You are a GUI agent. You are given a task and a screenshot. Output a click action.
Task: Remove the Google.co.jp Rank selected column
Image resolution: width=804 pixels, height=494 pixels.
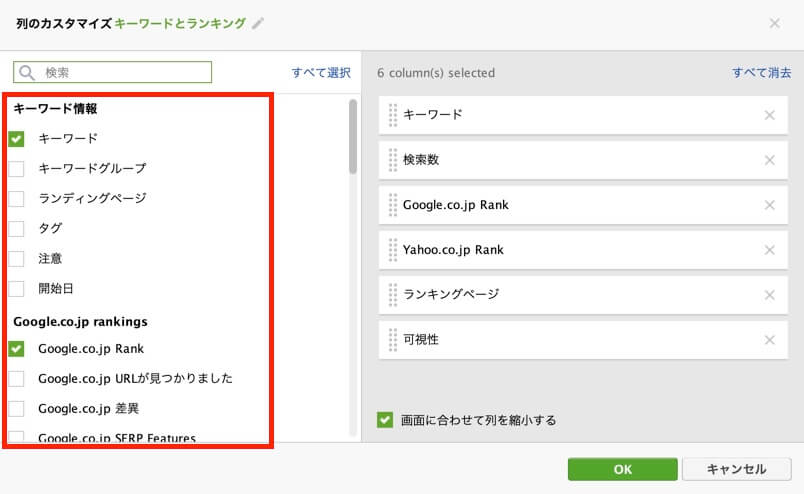click(x=769, y=205)
